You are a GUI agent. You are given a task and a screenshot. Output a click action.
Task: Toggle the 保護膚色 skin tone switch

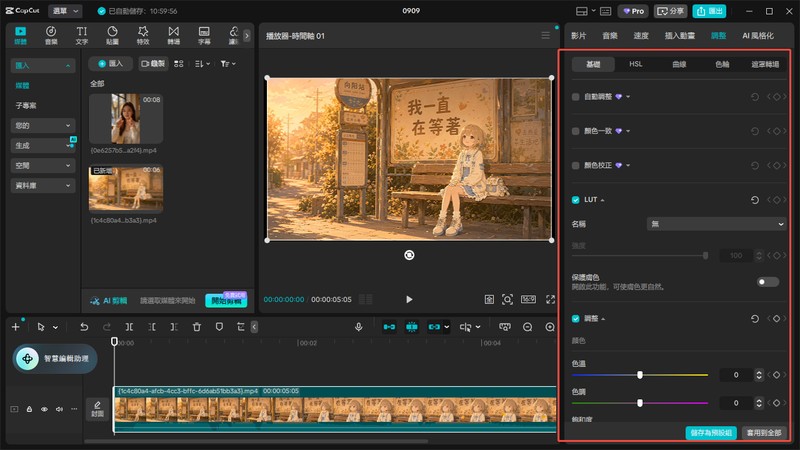(x=768, y=282)
